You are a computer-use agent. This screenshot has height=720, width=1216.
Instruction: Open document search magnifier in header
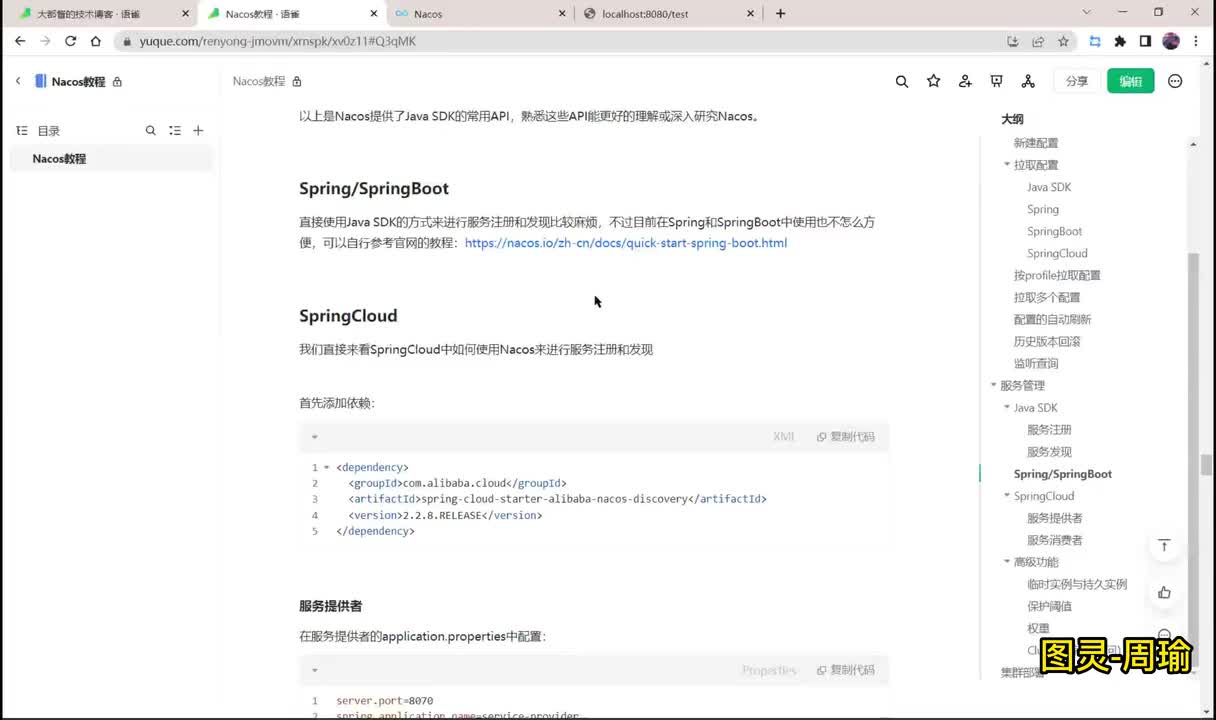click(902, 81)
